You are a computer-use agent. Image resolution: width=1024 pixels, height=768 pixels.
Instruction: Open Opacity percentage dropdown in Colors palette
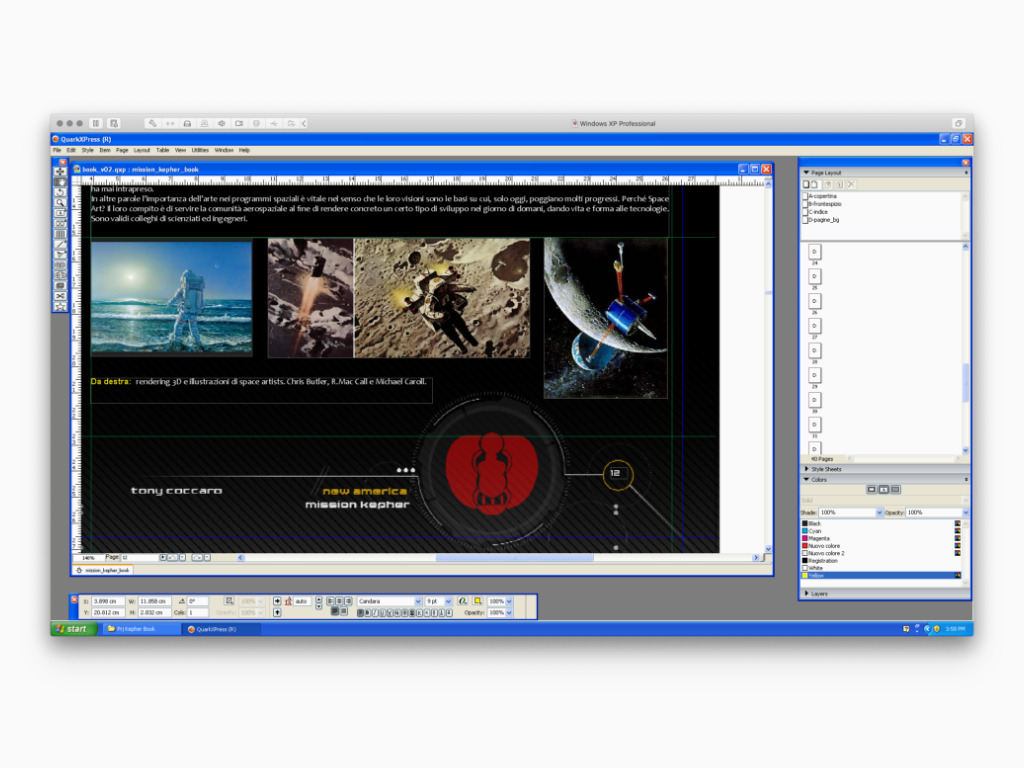pyautogui.click(x=965, y=513)
